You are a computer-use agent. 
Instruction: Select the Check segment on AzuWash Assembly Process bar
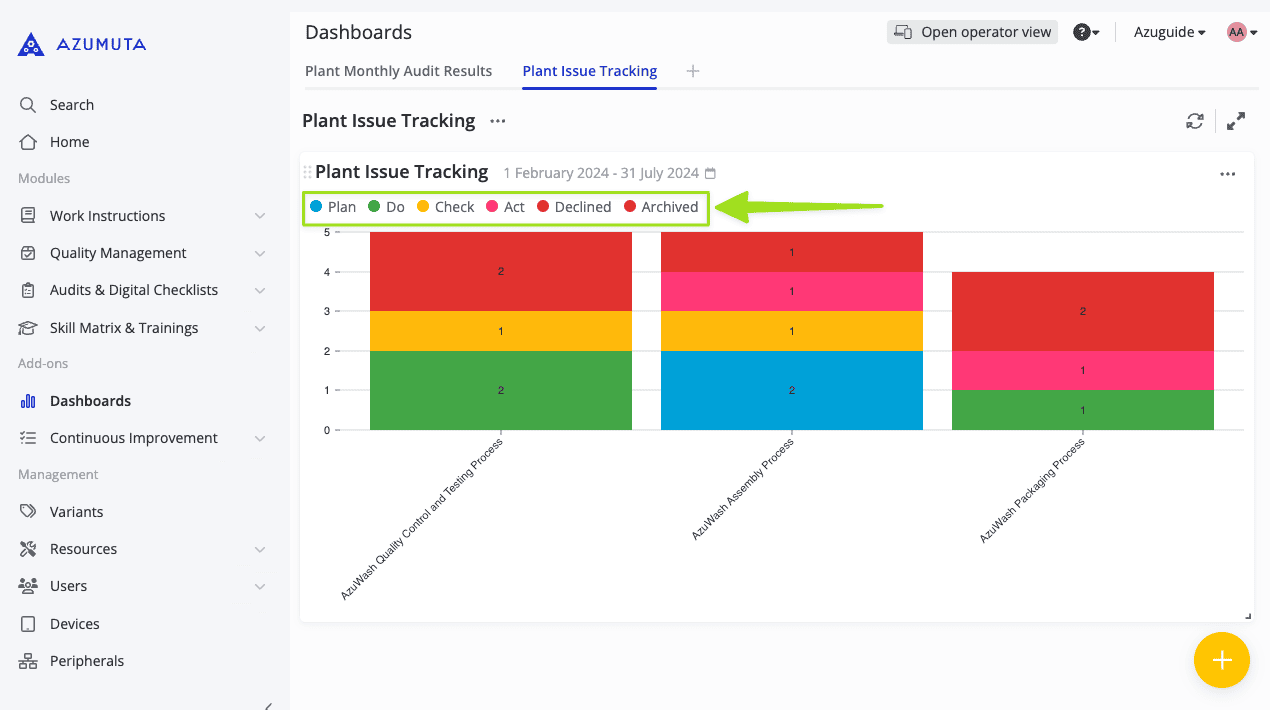(791, 330)
